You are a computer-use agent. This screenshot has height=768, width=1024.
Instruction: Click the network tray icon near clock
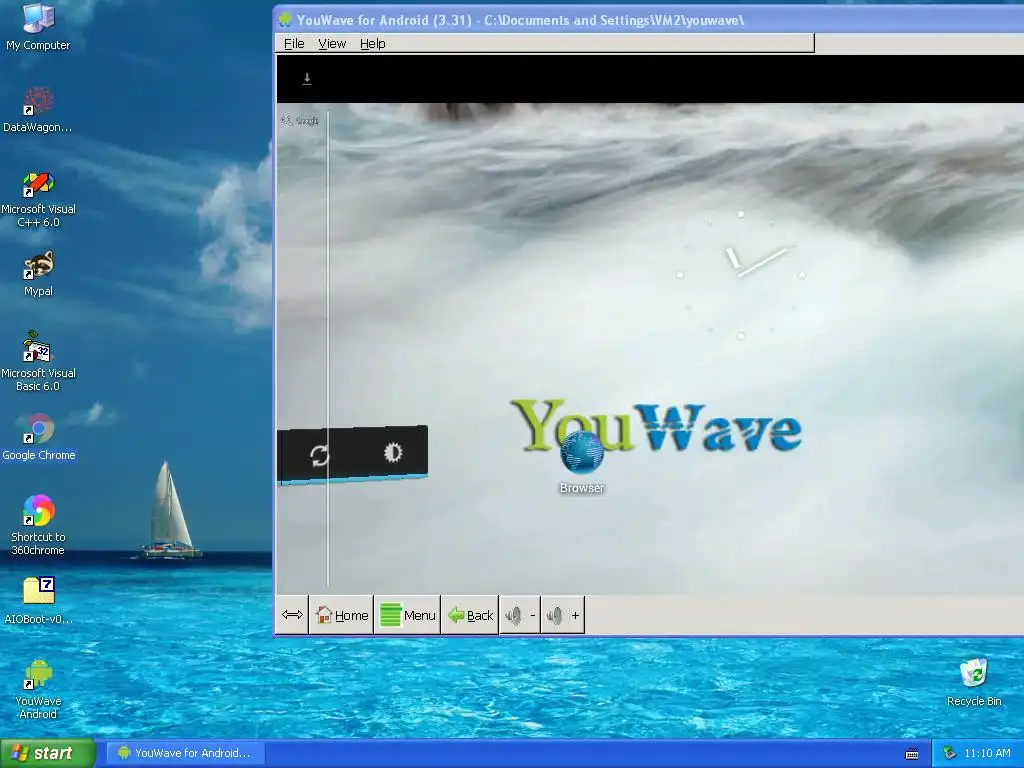(949, 753)
